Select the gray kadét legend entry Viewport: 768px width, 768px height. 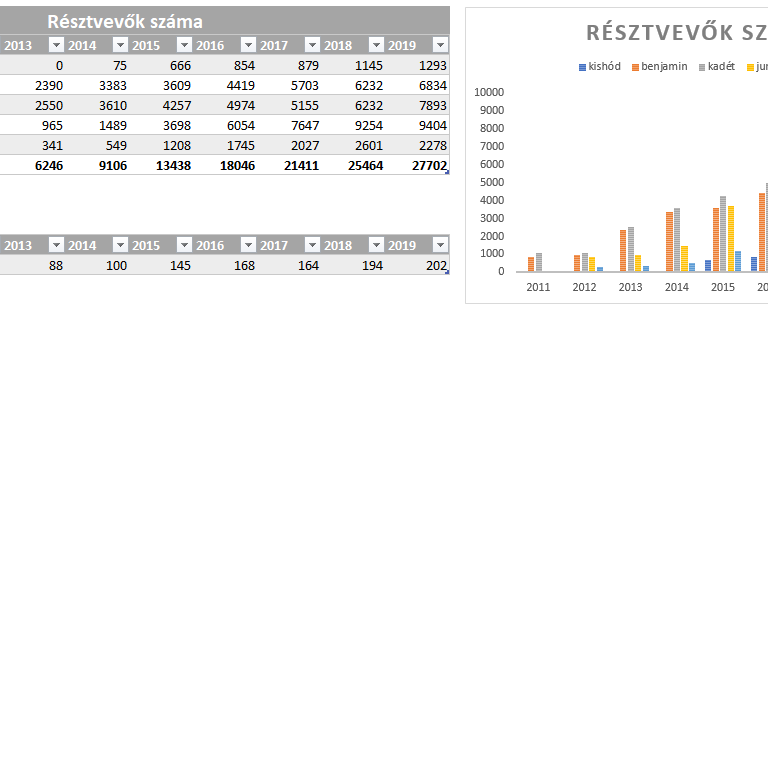click(x=716, y=67)
